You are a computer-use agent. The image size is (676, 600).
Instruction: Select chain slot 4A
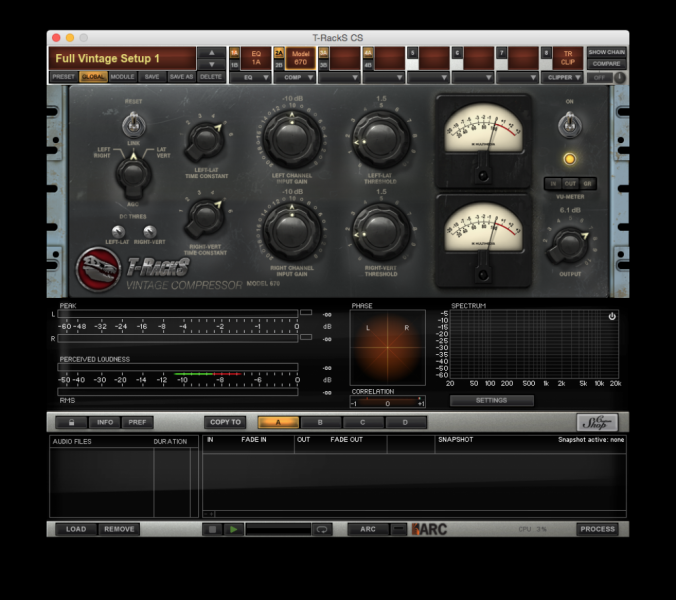click(368, 53)
